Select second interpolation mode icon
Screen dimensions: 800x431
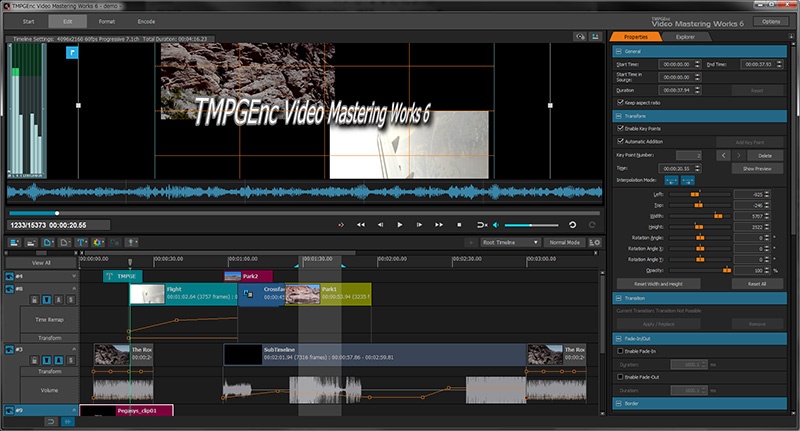[x=687, y=181]
